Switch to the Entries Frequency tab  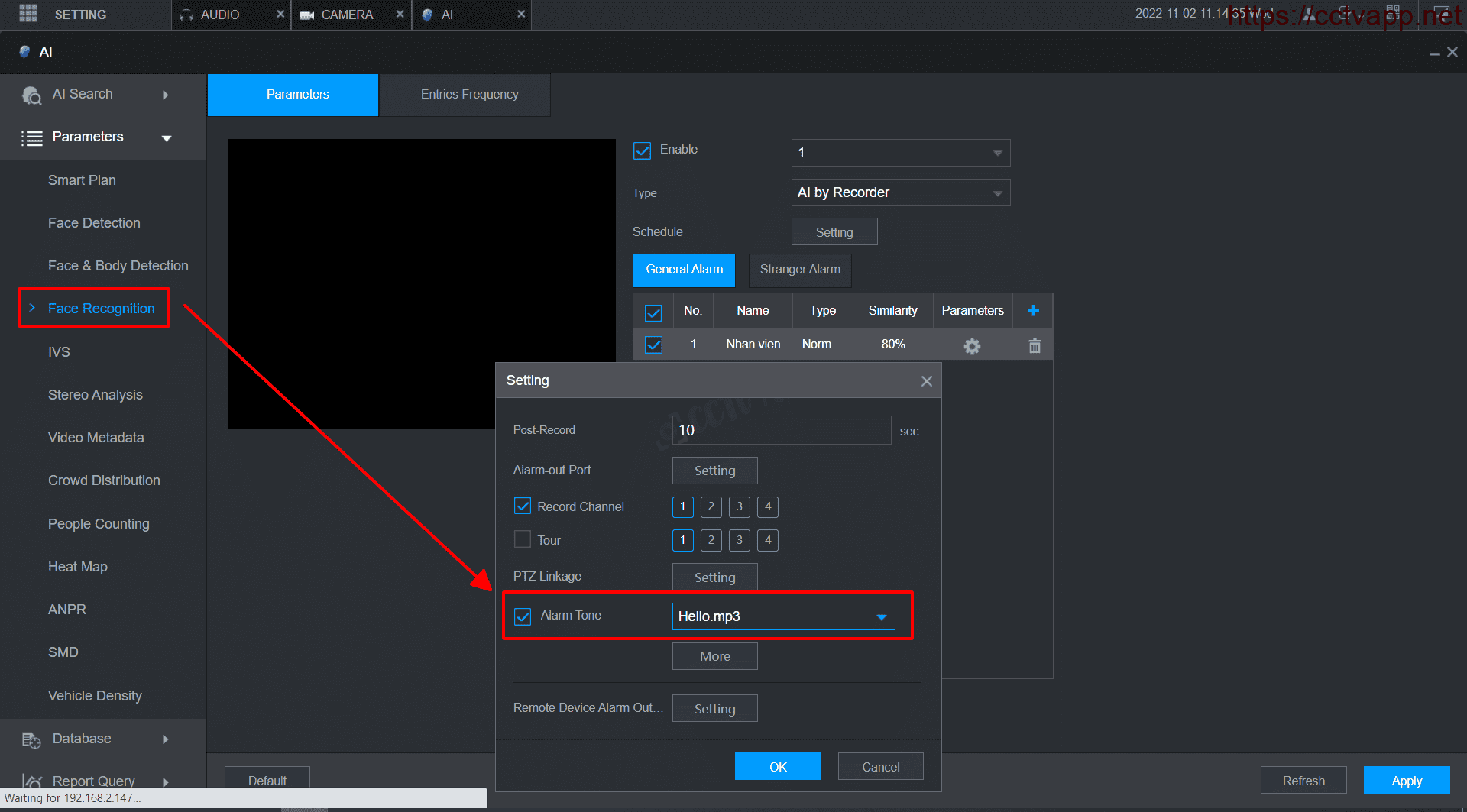(469, 95)
